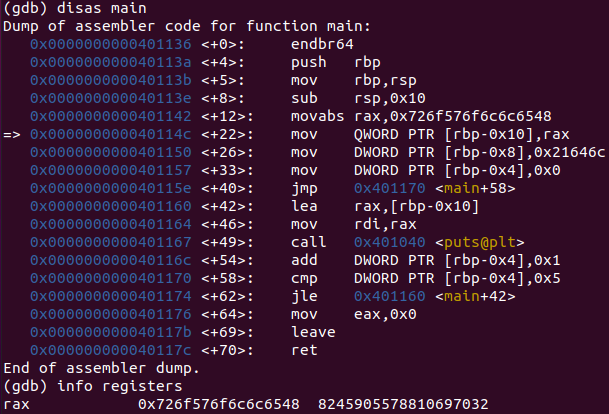Select the 0x21646c immediate value

[x=569, y=152]
